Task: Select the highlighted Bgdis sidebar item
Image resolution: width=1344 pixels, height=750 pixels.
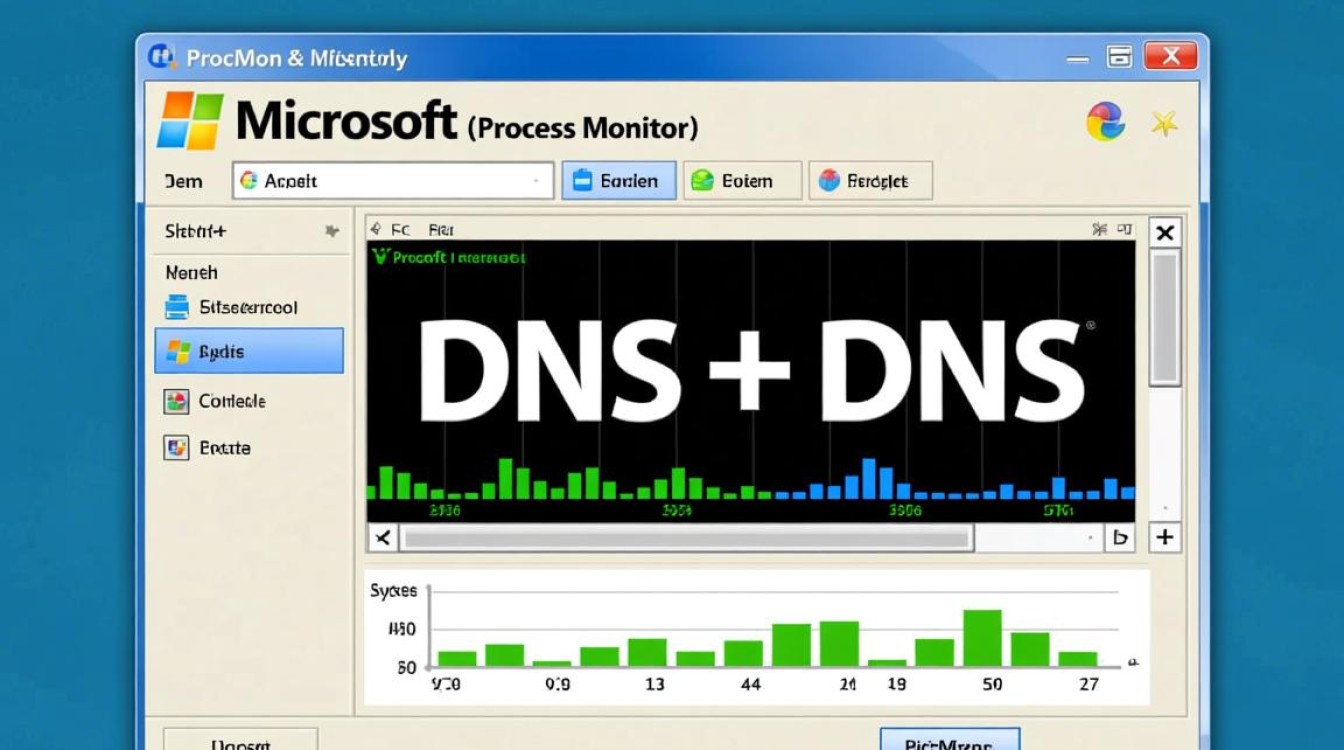Action: click(x=249, y=351)
